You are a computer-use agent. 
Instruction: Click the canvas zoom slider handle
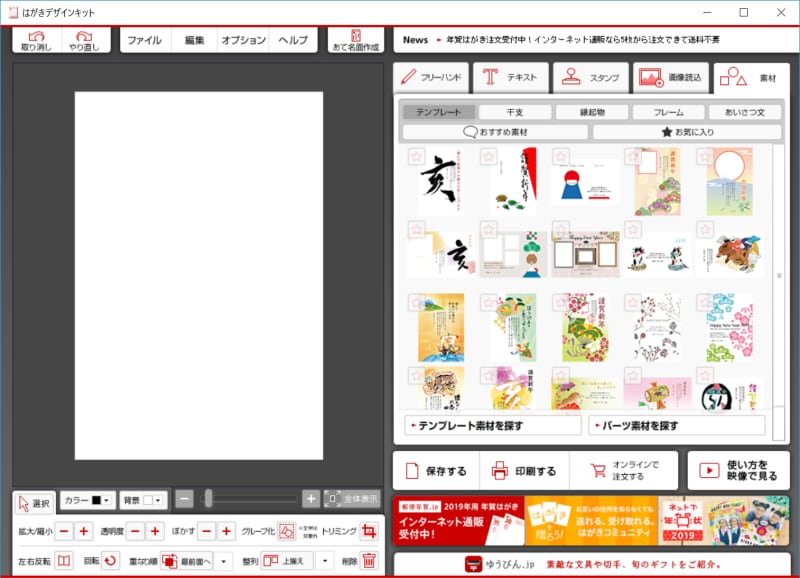(207, 500)
